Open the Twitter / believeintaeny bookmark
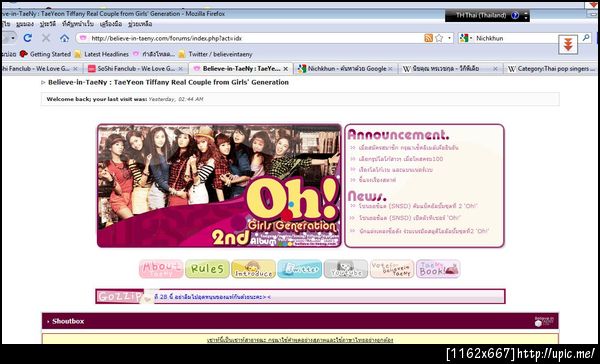This screenshot has width=600, height=364. [x=216, y=54]
